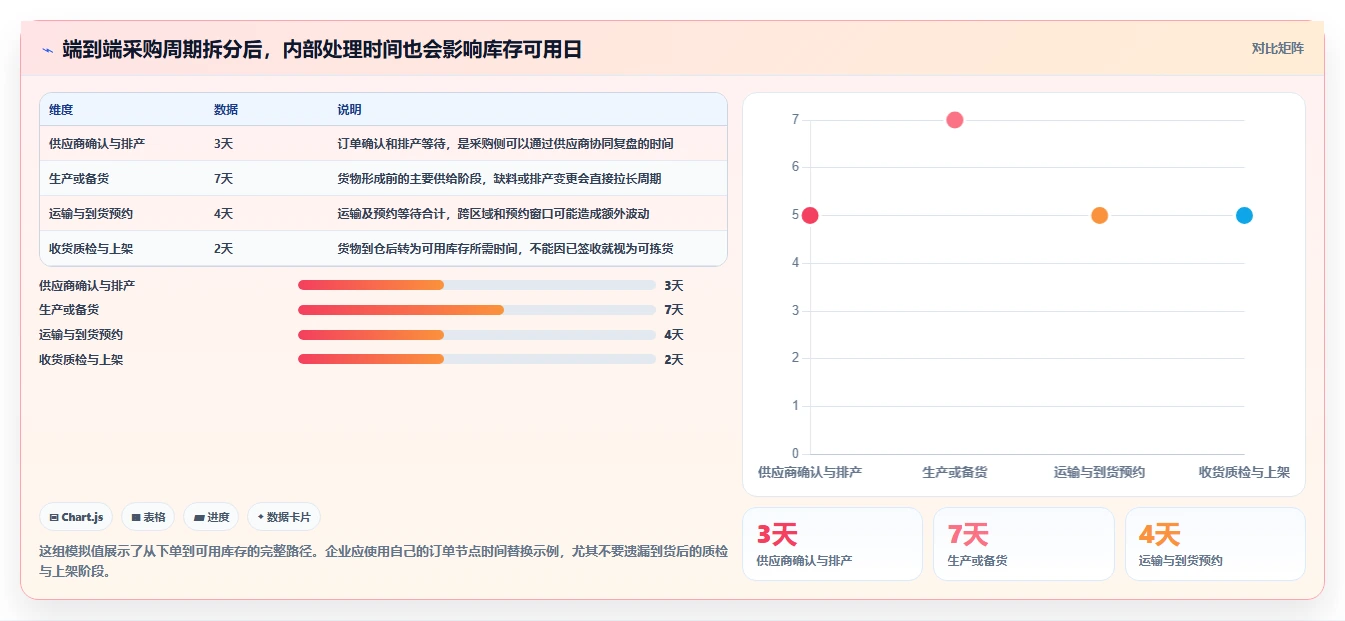Image resolution: width=1345 pixels, height=621 pixels.
Task: Open the 4天 data card
Action: click(1215, 544)
